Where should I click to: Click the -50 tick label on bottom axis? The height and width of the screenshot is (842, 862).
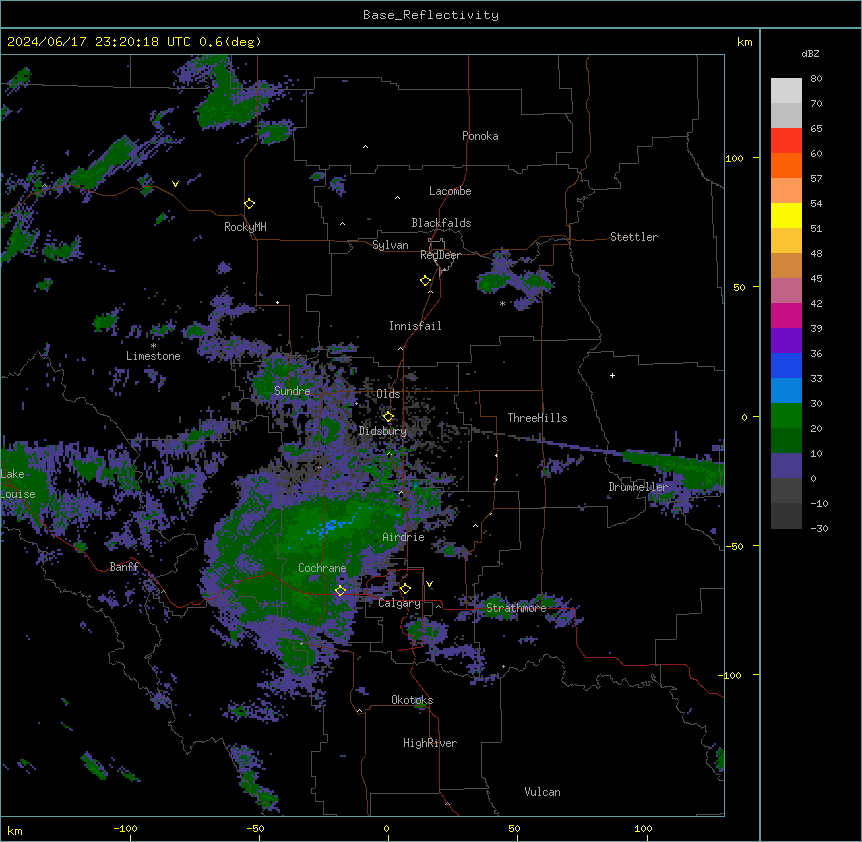255,828
